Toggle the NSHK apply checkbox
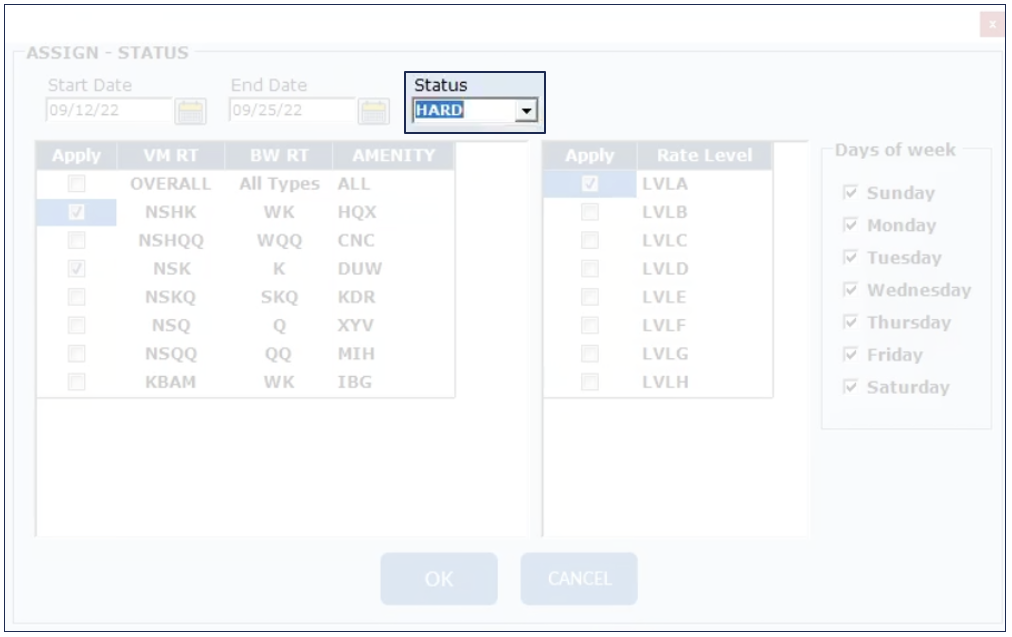This screenshot has height=637, width=1012. [77, 212]
